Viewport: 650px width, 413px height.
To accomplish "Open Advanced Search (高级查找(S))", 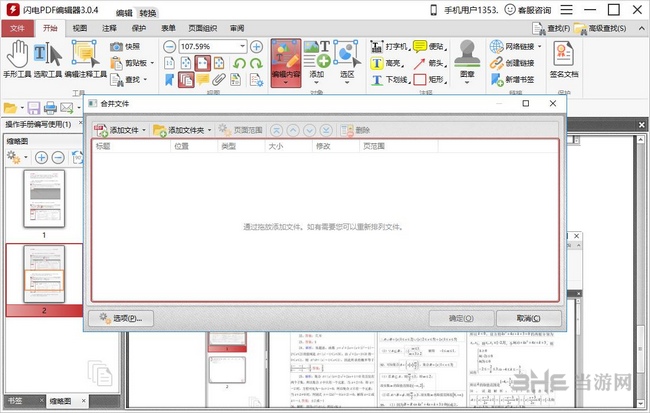I will pos(600,28).
